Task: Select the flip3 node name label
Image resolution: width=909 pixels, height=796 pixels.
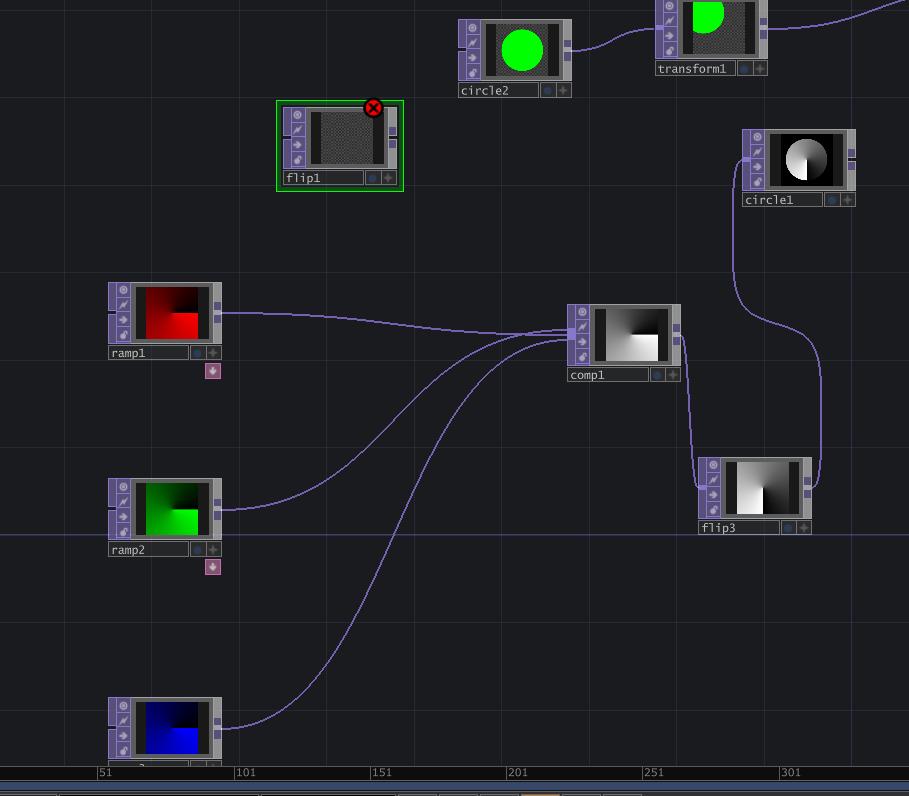Action: (x=739, y=528)
